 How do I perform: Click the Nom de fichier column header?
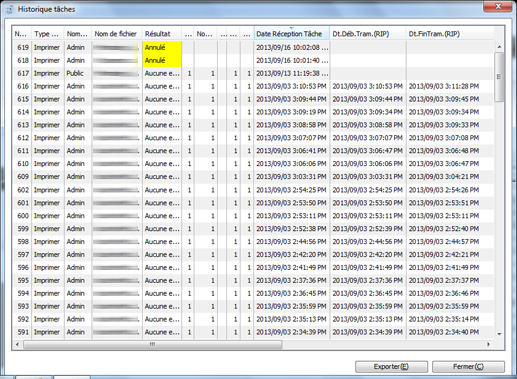[x=117, y=34]
